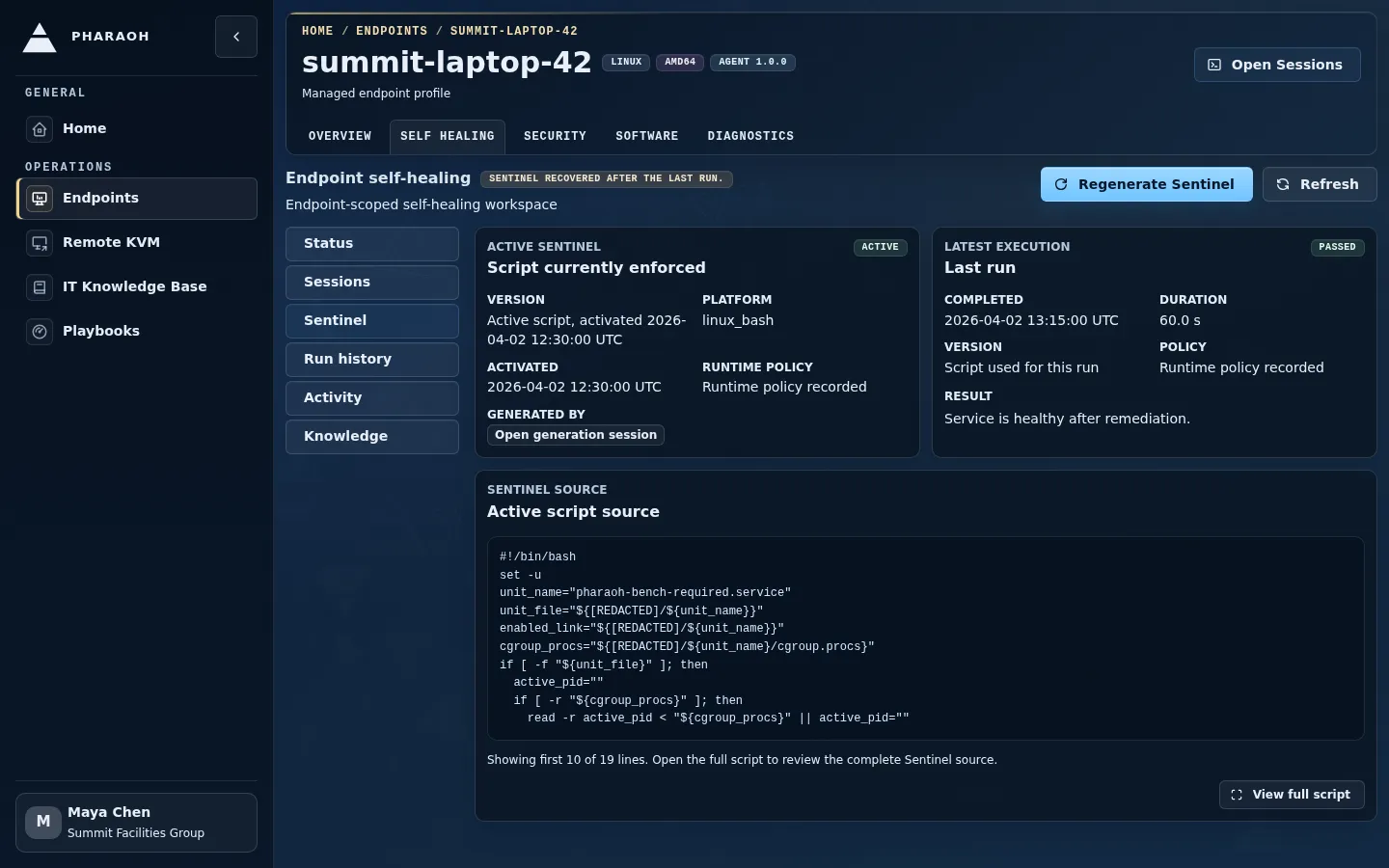Open Home in the sidebar

[137, 129]
